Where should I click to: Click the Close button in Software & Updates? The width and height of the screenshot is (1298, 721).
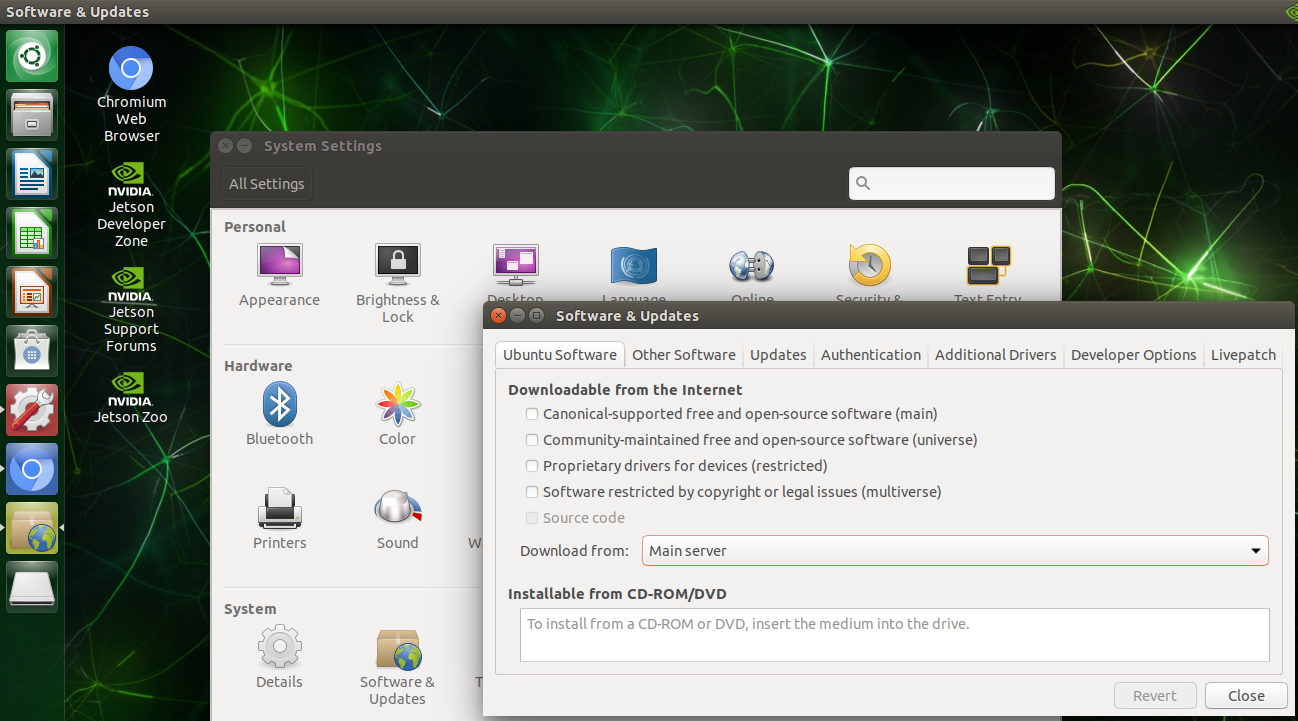click(x=1246, y=696)
